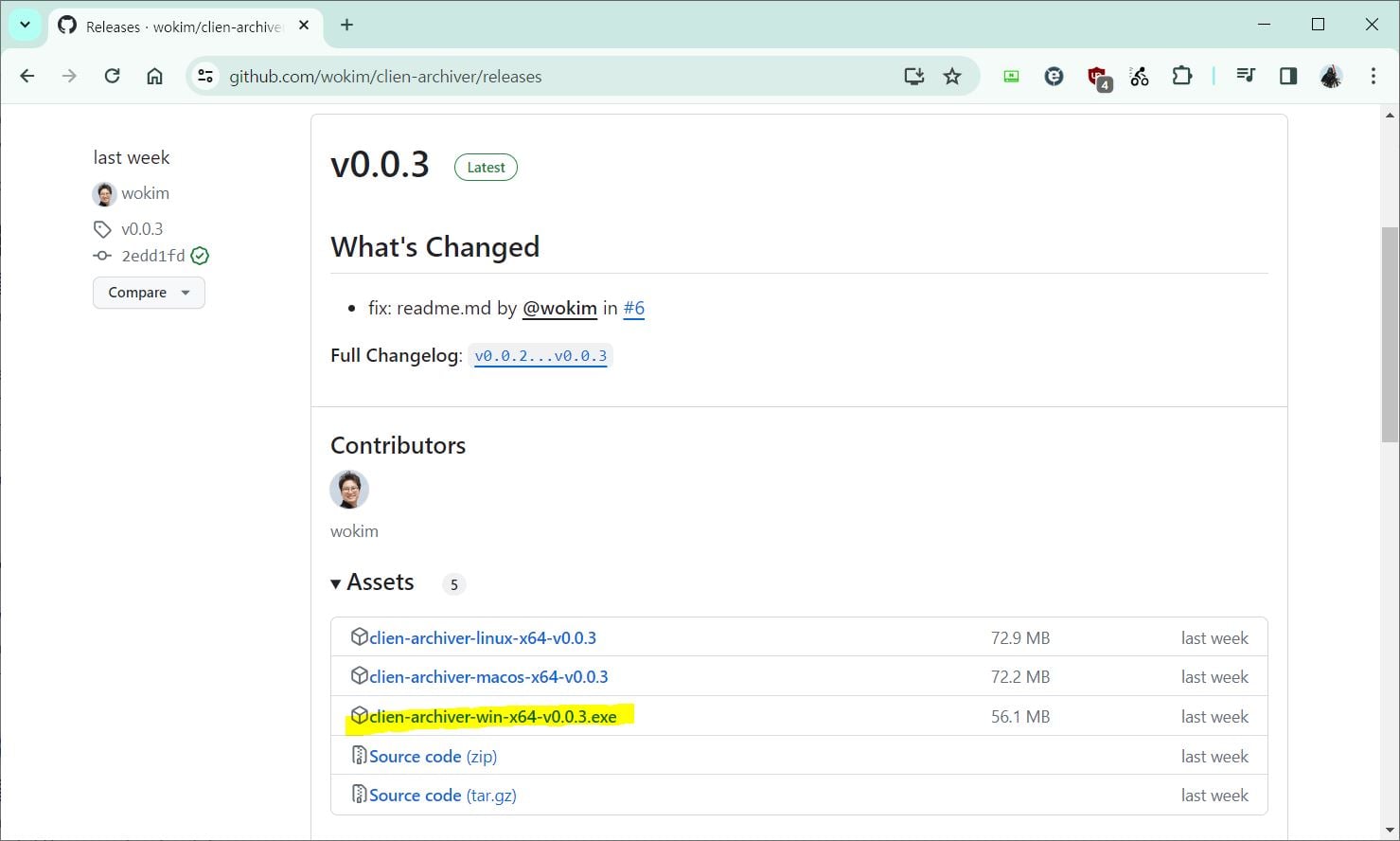
Task: Download clien-archiver-linux-x64-v0.0.3
Action: tap(483, 638)
